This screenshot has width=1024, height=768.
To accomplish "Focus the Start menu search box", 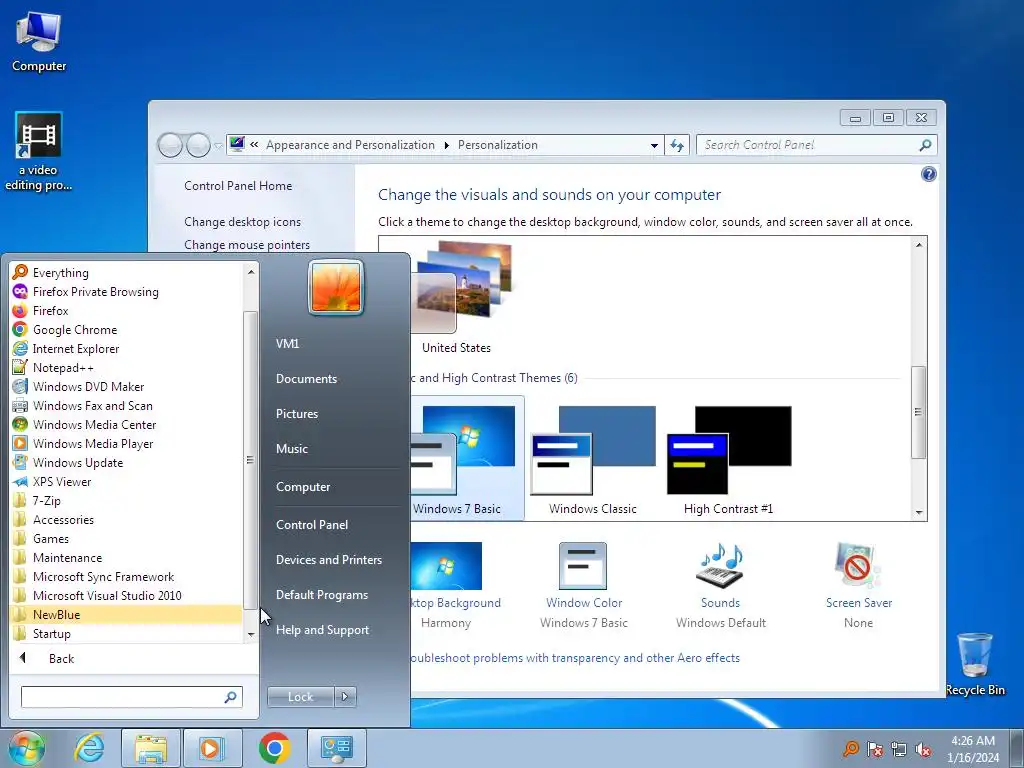I will (x=131, y=697).
